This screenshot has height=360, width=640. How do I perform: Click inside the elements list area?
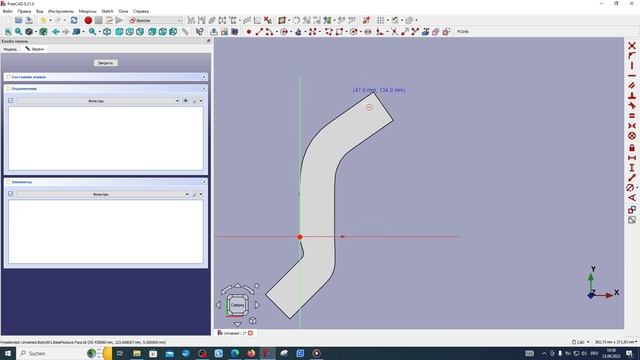click(x=106, y=231)
